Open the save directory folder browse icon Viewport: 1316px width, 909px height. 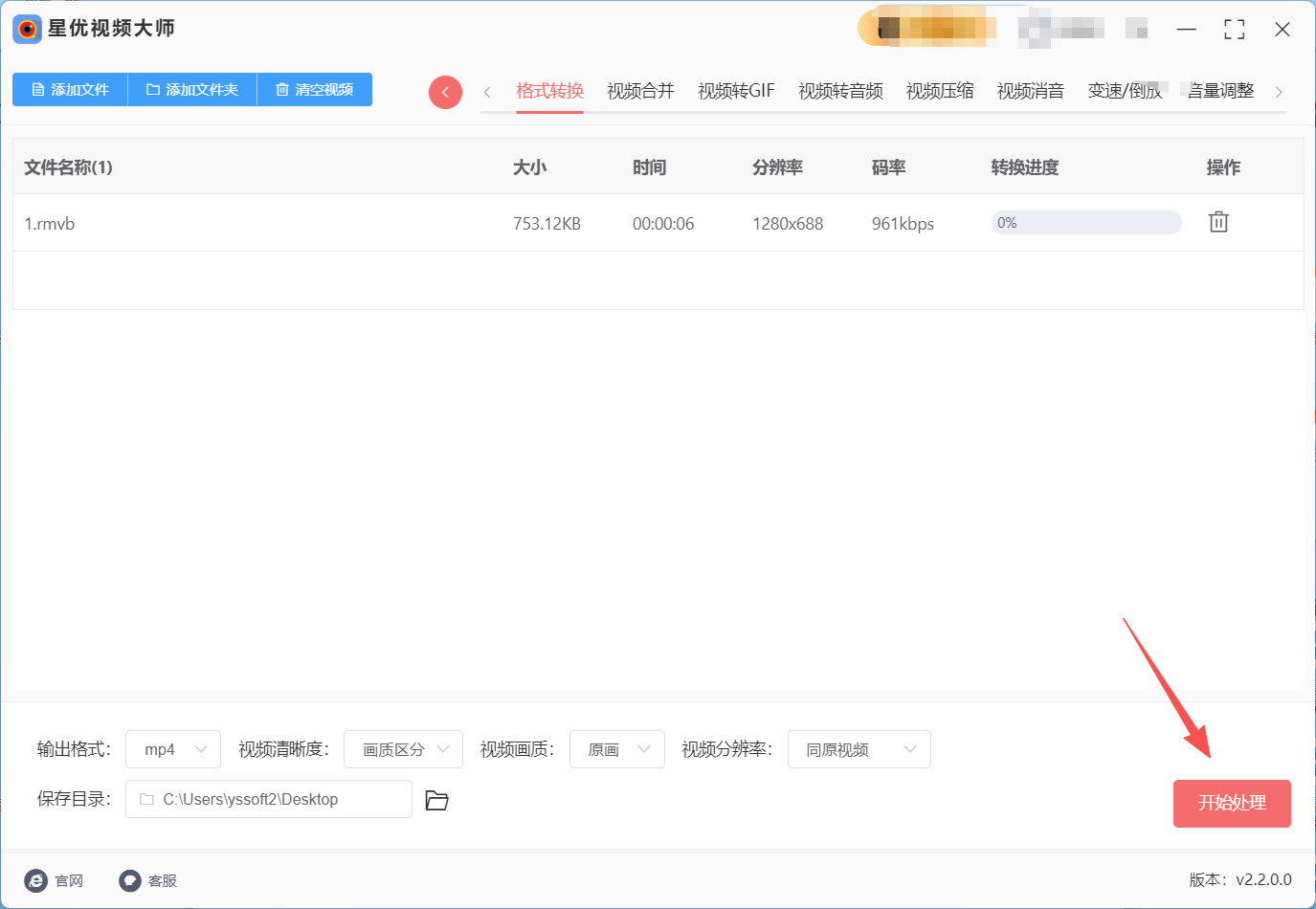[x=436, y=800]
